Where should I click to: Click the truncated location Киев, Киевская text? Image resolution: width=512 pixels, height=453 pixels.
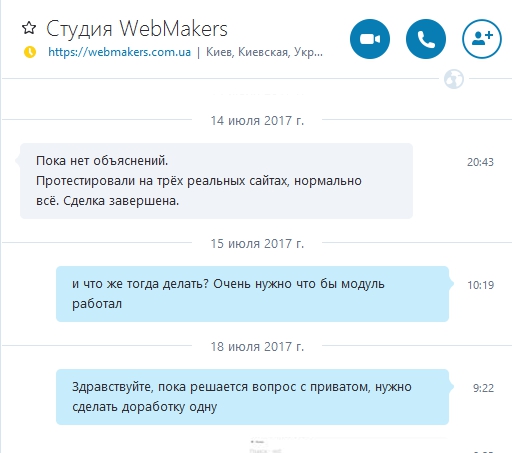(264, 52)
